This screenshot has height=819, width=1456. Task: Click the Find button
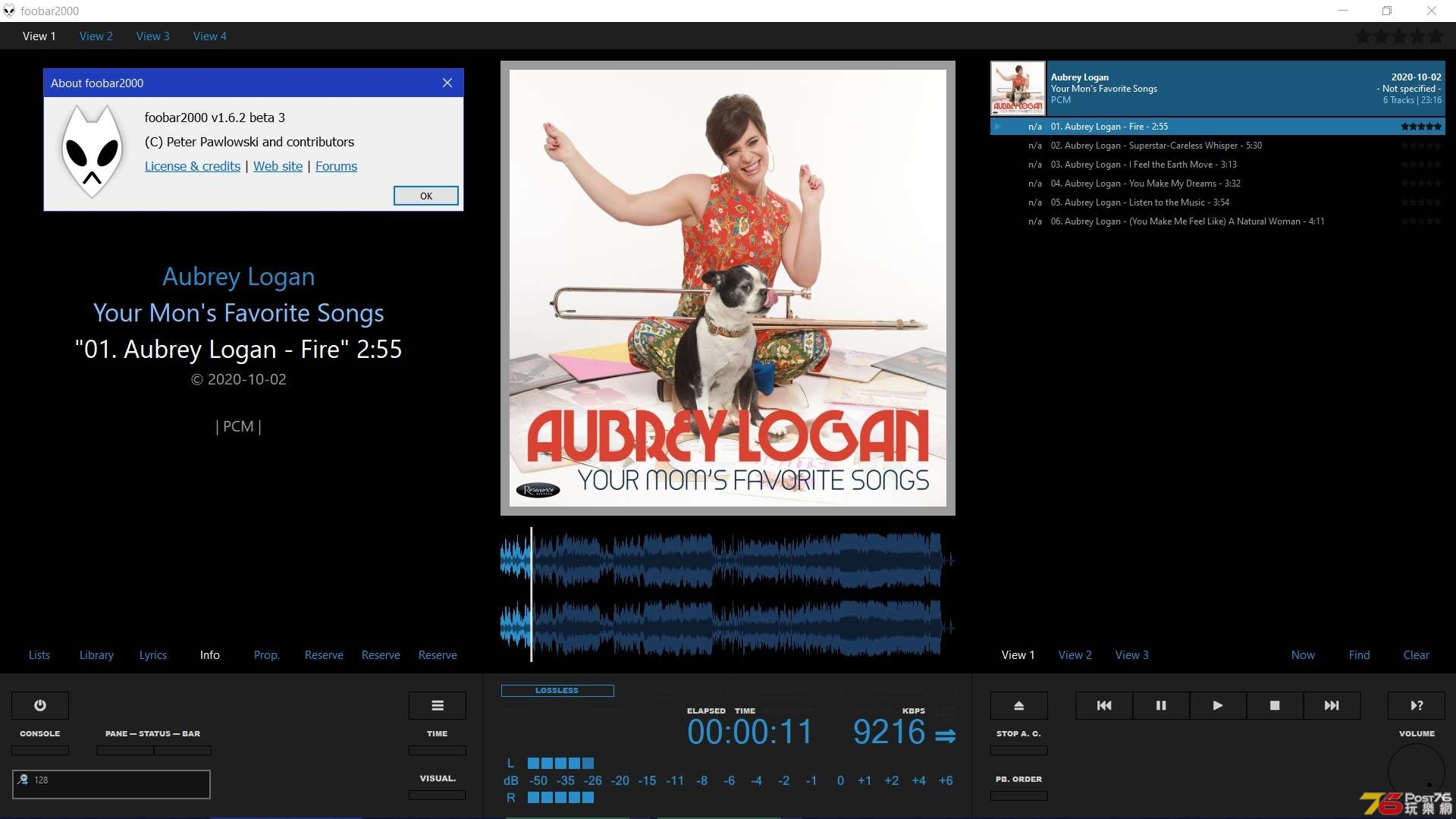click(x=1359, y=654)
